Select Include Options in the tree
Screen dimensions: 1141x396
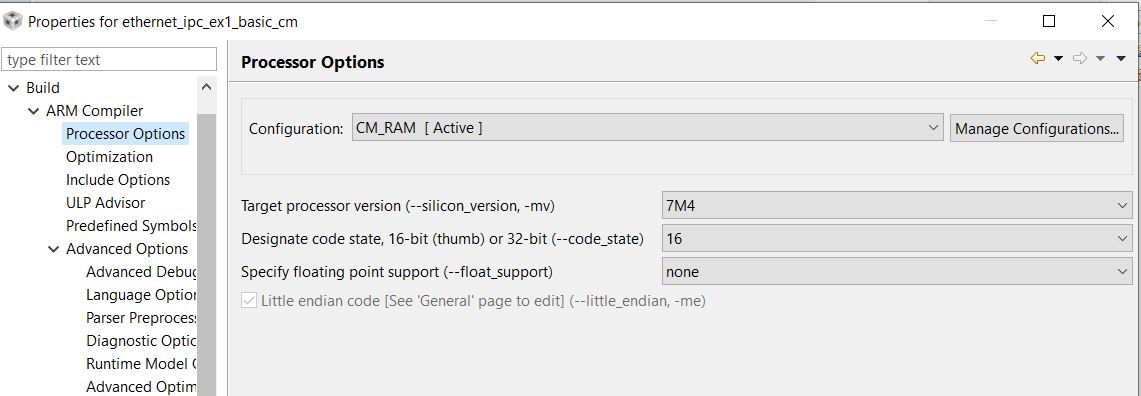coord(118,180)
